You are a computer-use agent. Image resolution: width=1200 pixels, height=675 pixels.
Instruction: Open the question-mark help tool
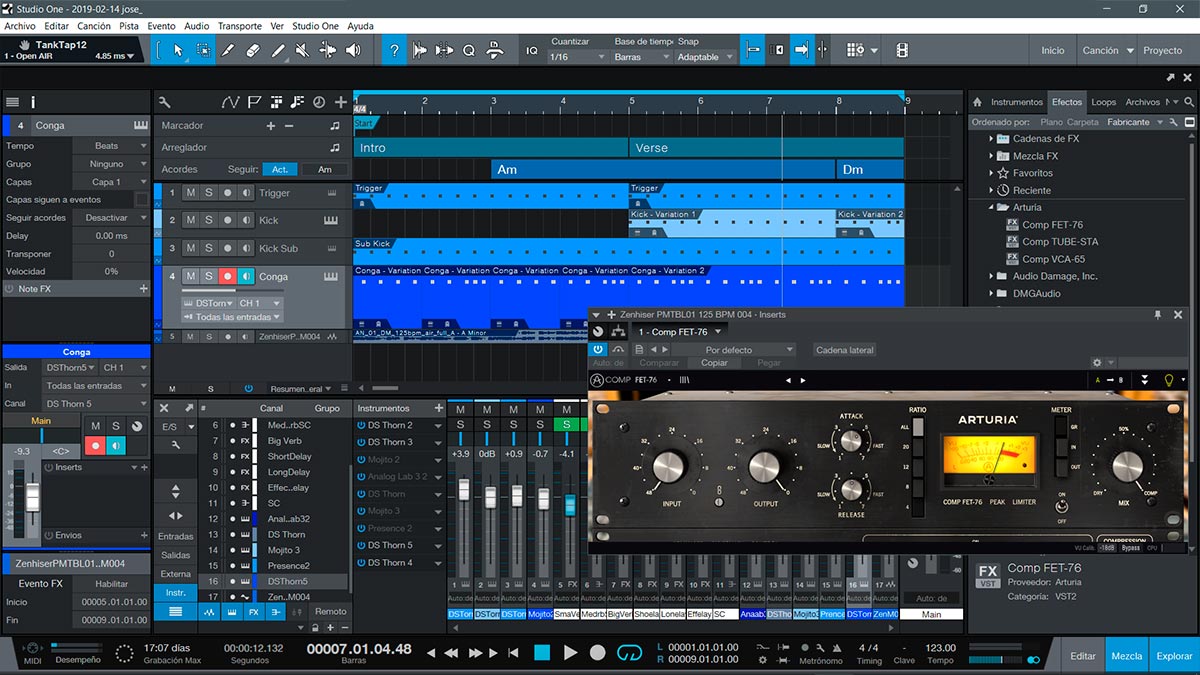395,50
